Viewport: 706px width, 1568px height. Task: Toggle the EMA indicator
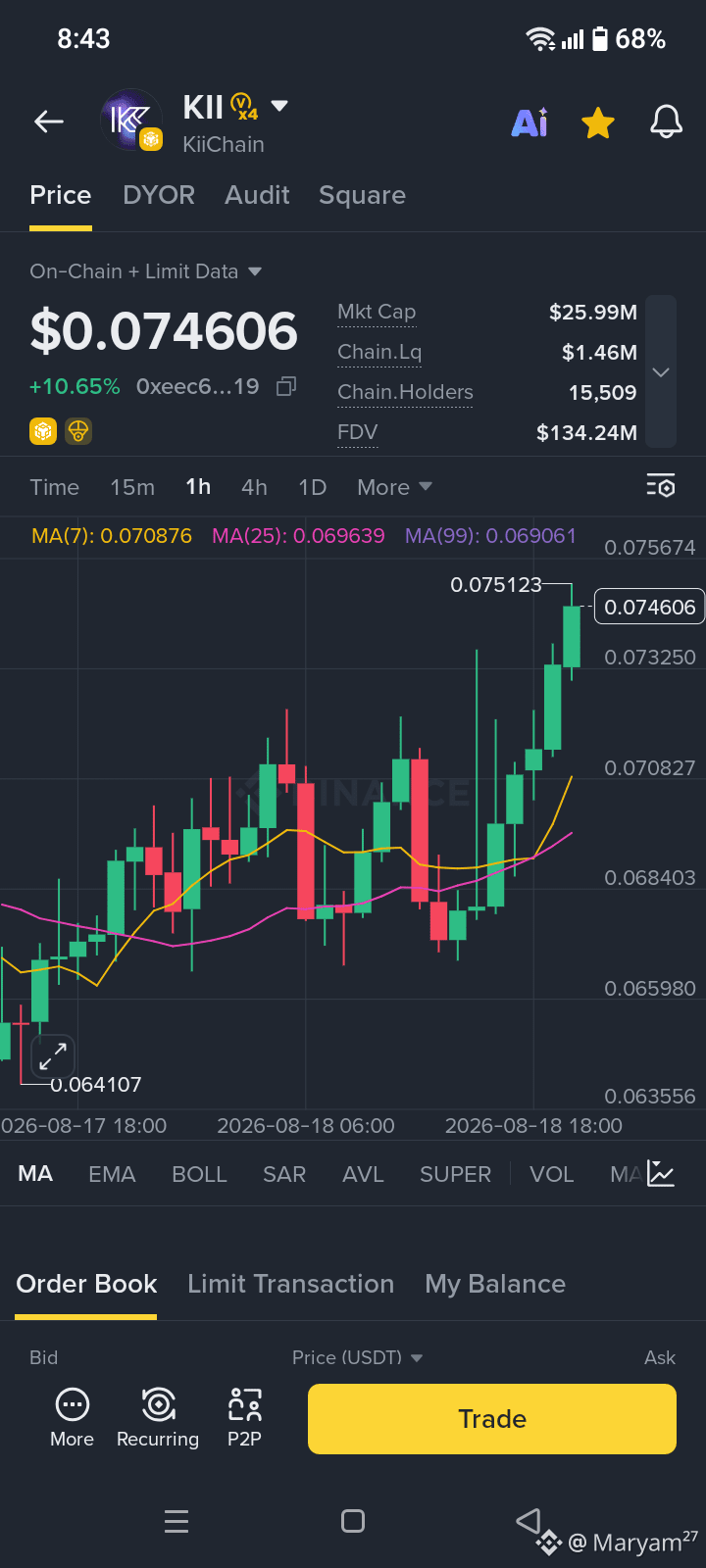pyautogui.click(x=112, y=1174)
